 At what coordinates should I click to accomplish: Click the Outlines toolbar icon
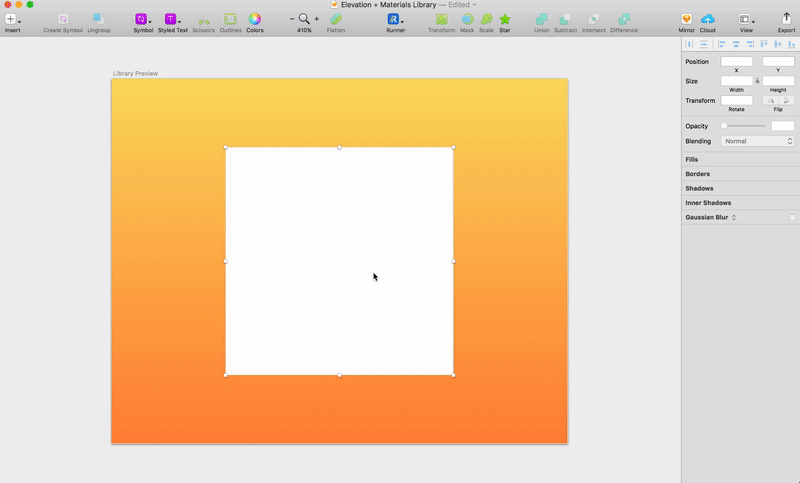click(231, 19)
